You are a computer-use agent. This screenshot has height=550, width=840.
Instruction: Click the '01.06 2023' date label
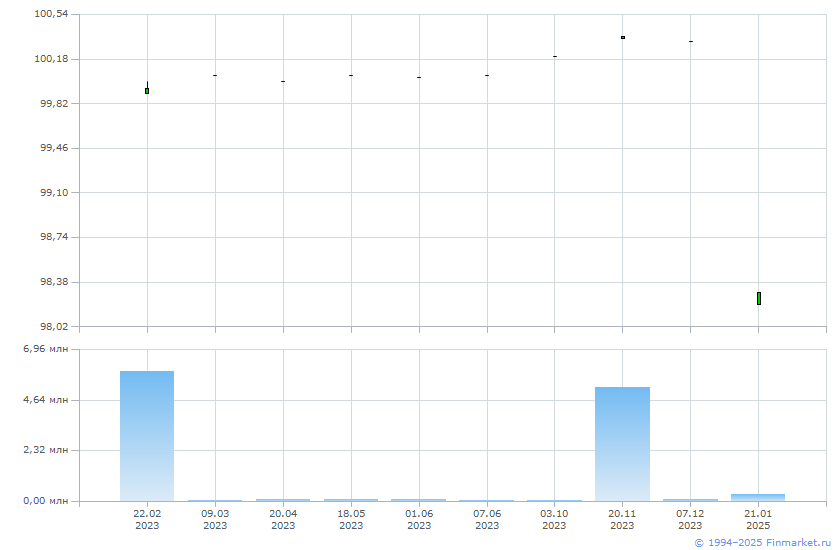coord(419,519)
